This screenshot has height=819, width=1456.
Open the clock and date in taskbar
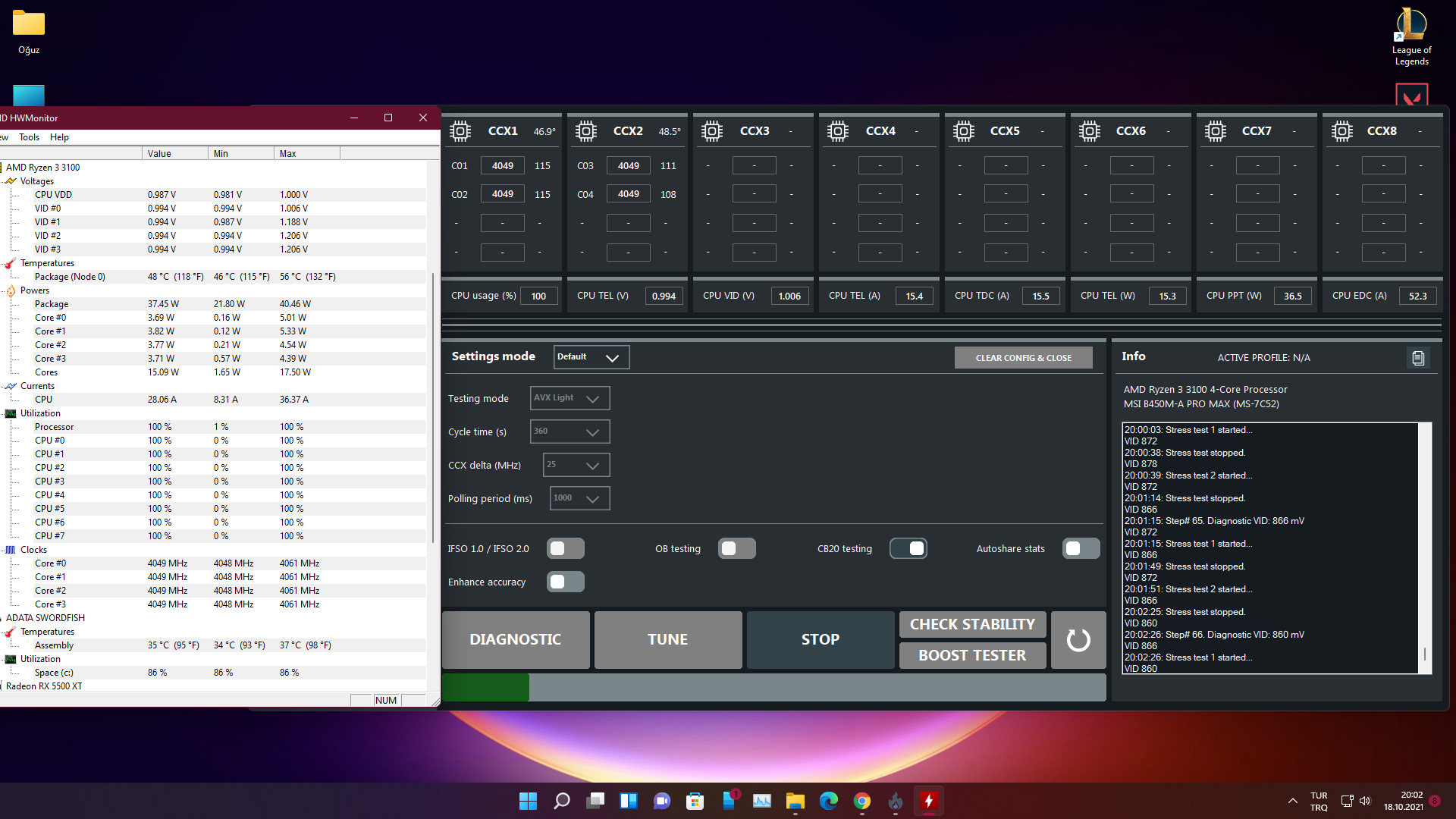pyautogui.click(x=1403, y=801)
